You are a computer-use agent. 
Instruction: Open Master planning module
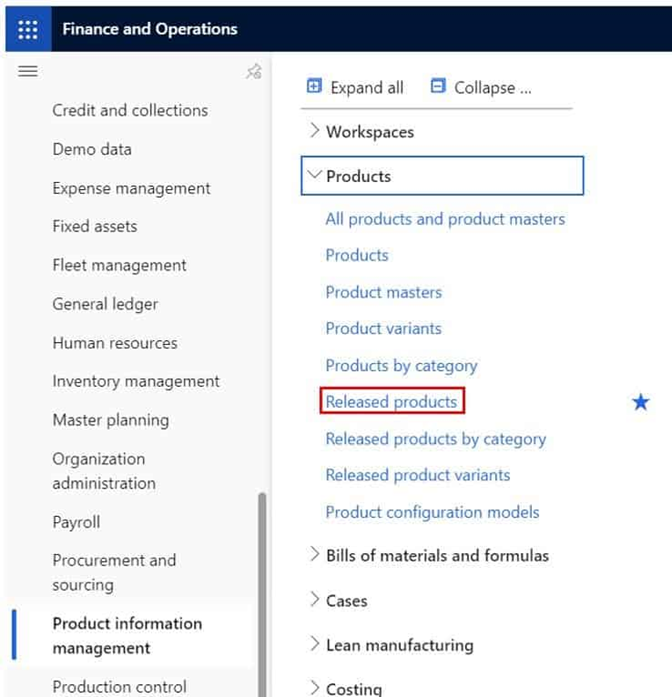coord(111,420)
